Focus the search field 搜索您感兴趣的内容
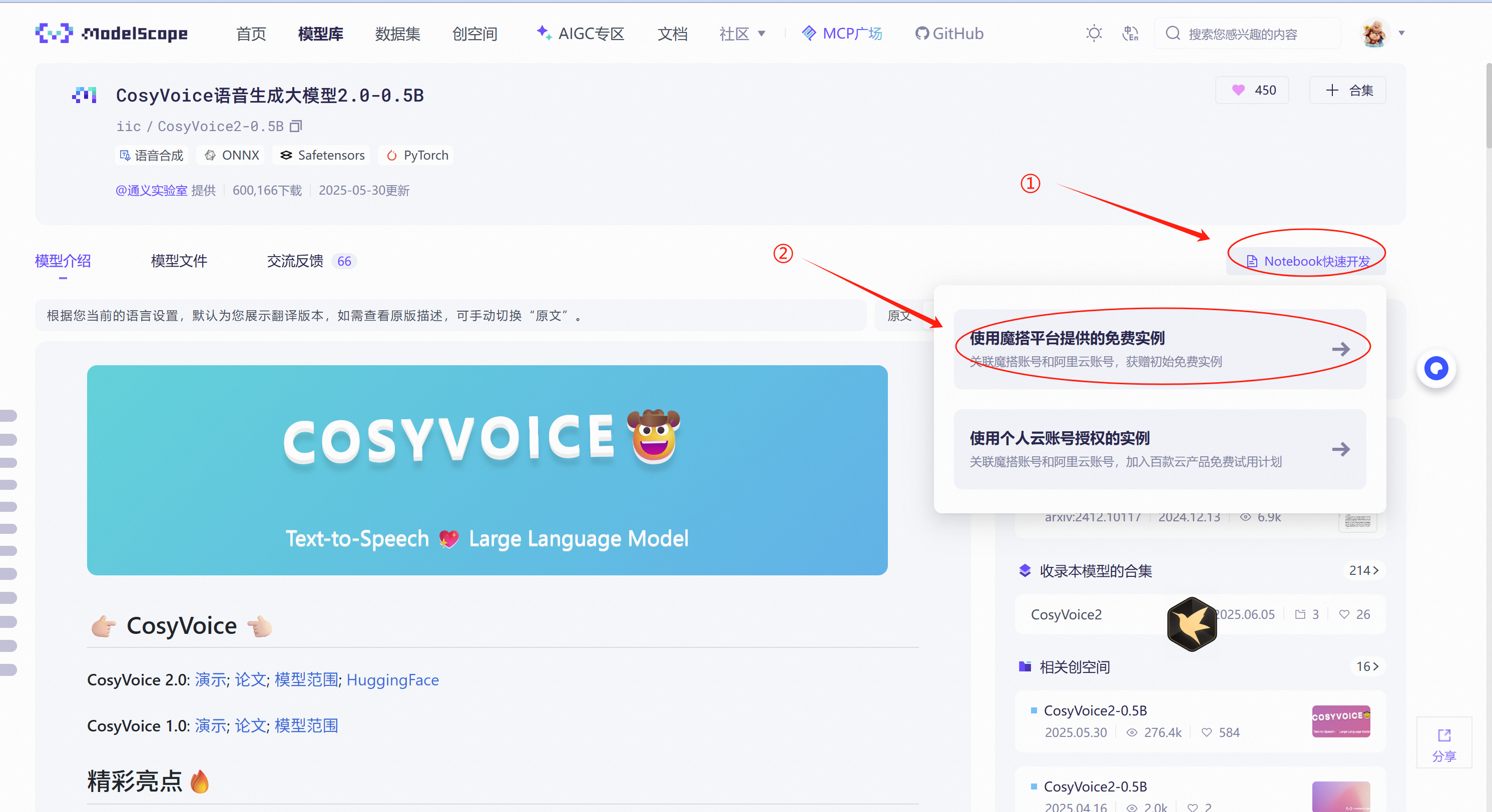Viewport: 1492px width, 812px height. (1247, 34)
